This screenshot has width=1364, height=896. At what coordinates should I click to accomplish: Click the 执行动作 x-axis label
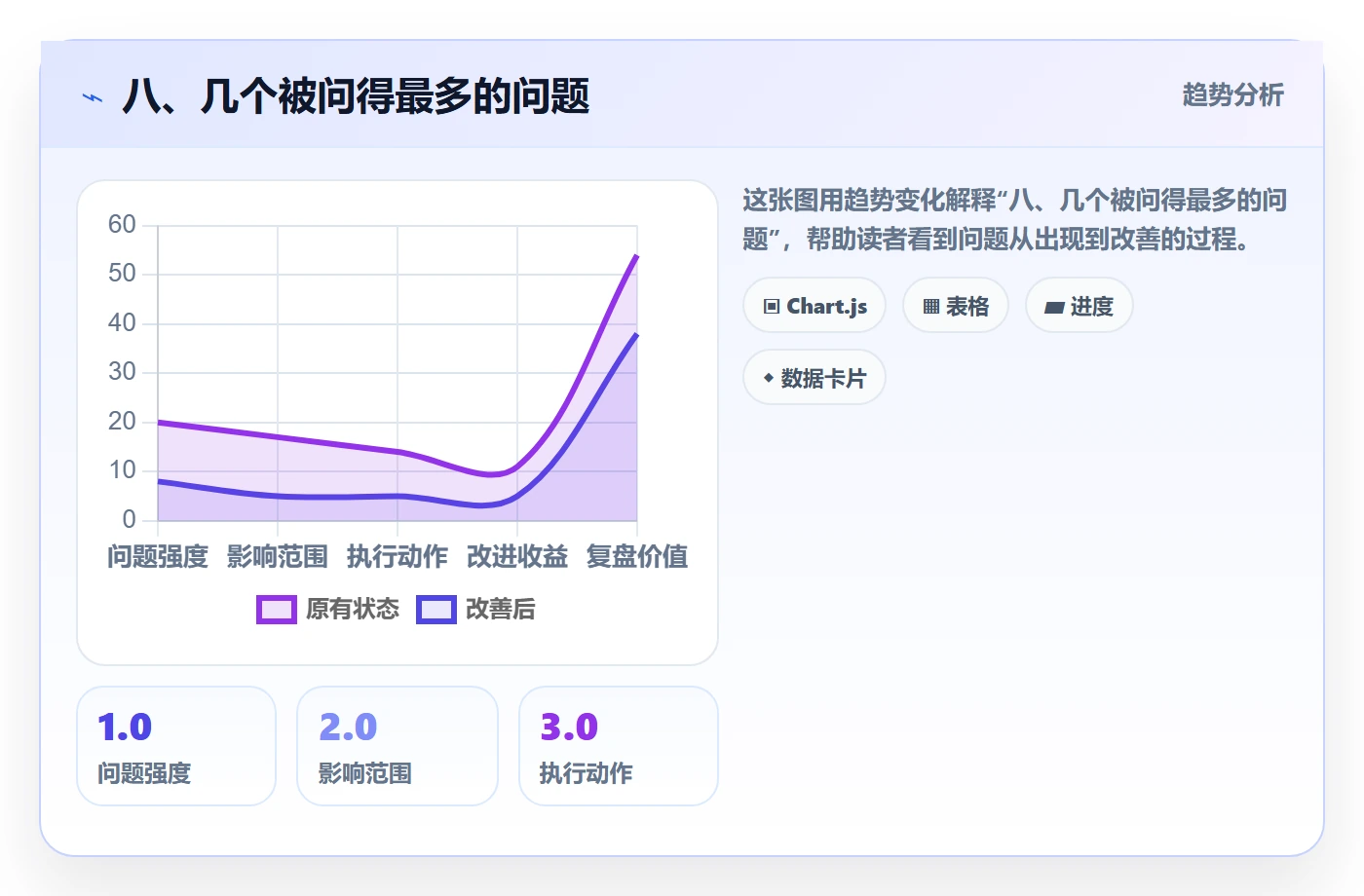click(x=398, y=557)
